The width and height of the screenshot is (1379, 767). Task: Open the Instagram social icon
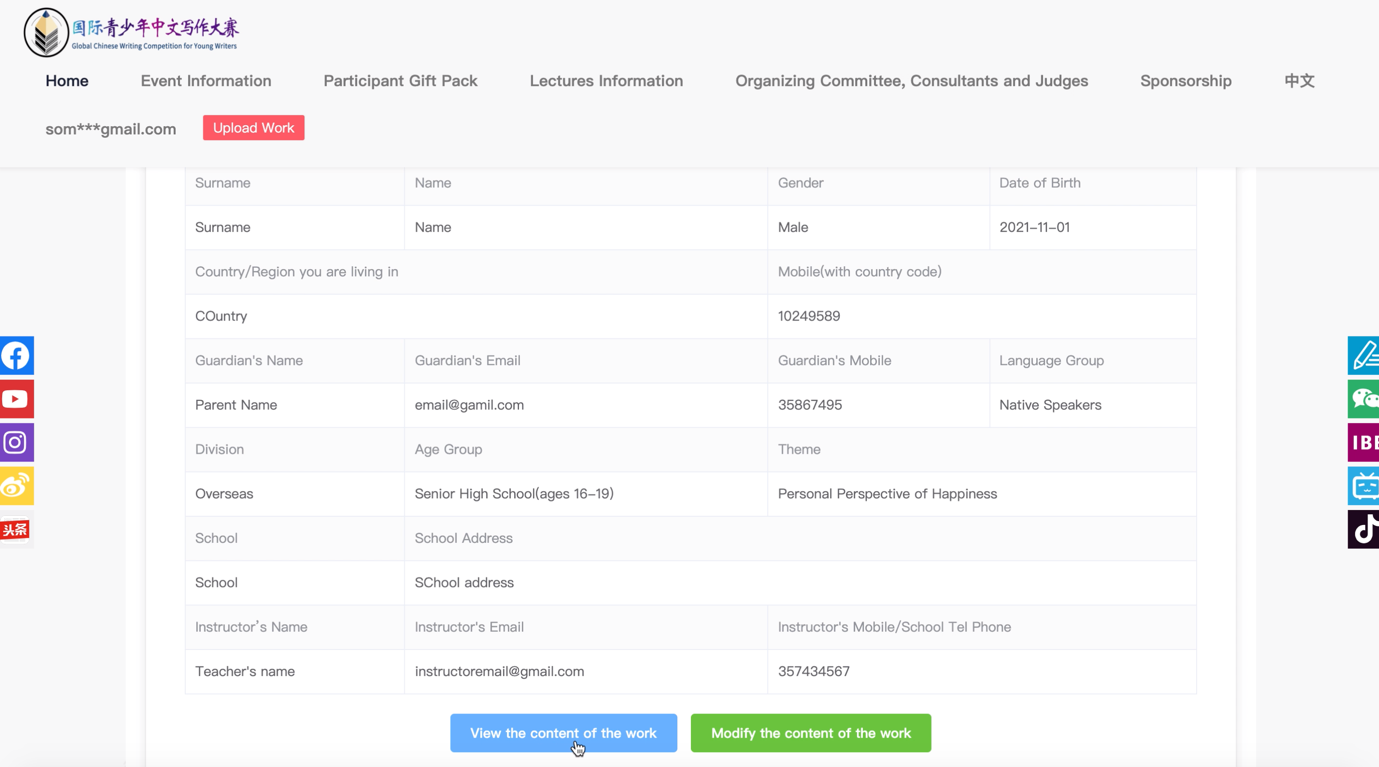click(x=16, y=442)
